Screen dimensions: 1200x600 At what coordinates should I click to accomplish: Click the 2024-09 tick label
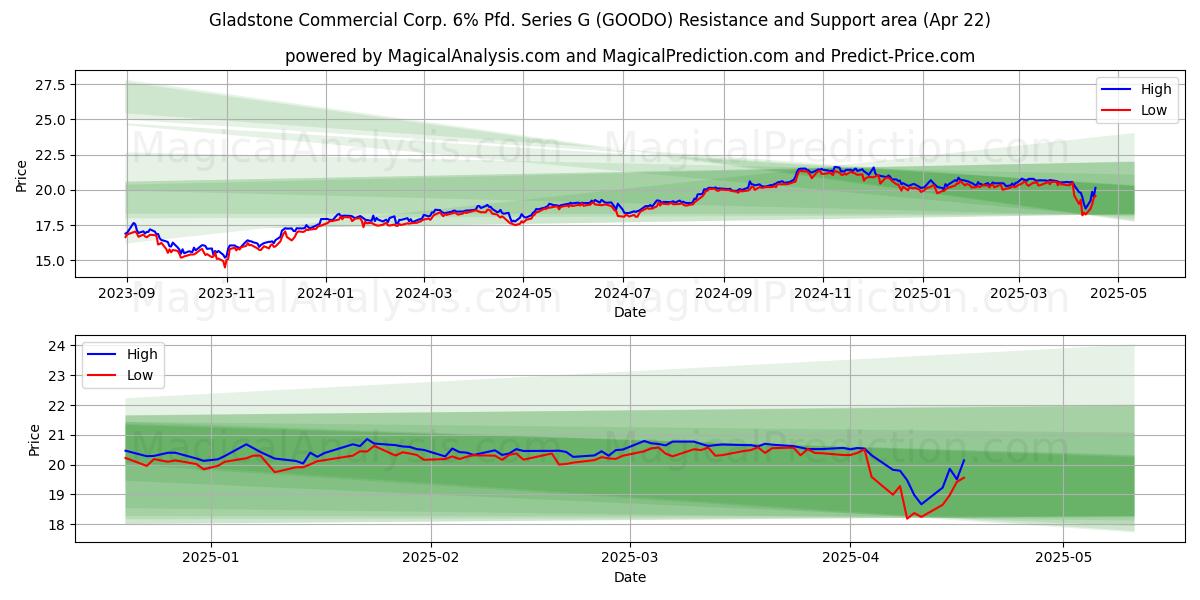725,295
